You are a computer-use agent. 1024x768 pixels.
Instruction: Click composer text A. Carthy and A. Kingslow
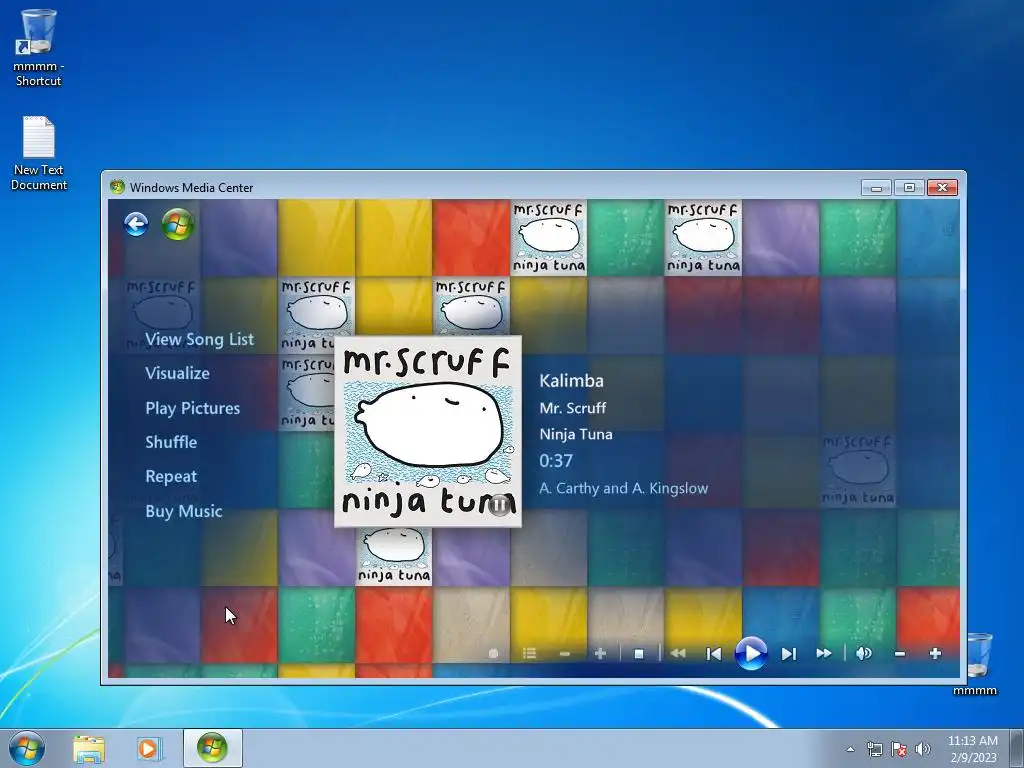(623, 488)
